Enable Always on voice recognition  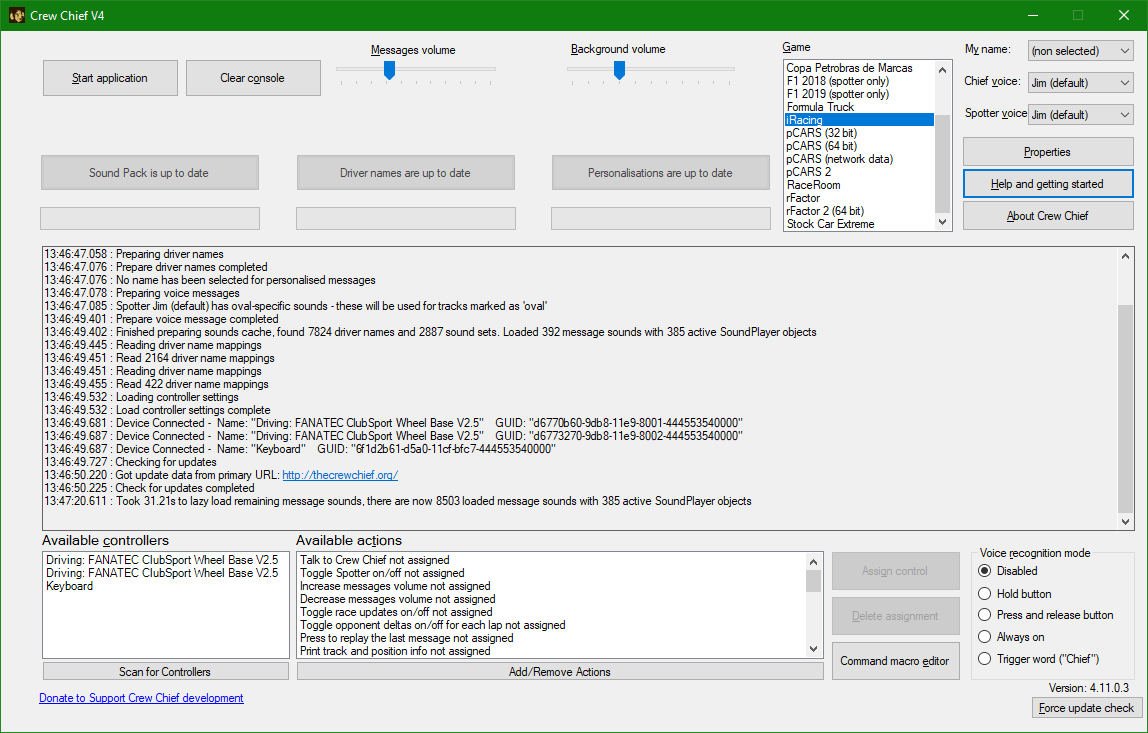pos(985,637)
